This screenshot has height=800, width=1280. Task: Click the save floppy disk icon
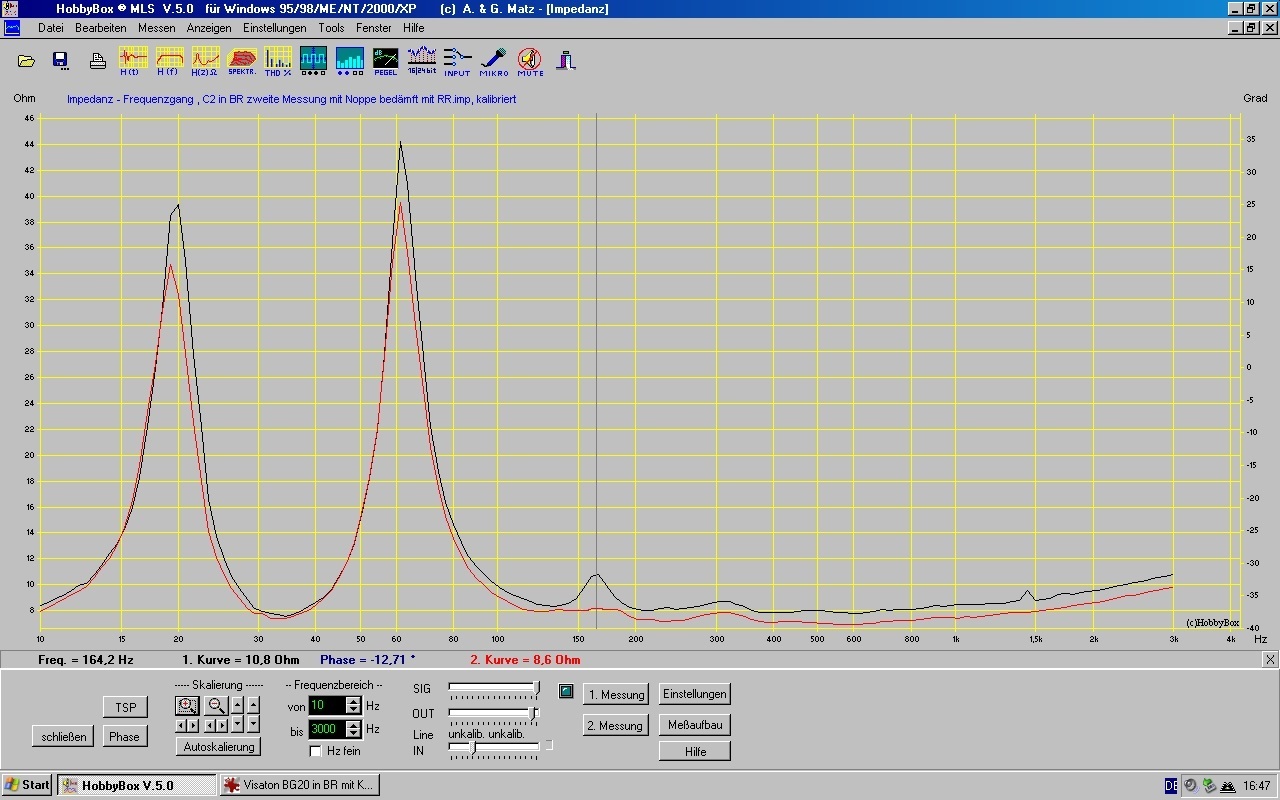coord(60,60)
